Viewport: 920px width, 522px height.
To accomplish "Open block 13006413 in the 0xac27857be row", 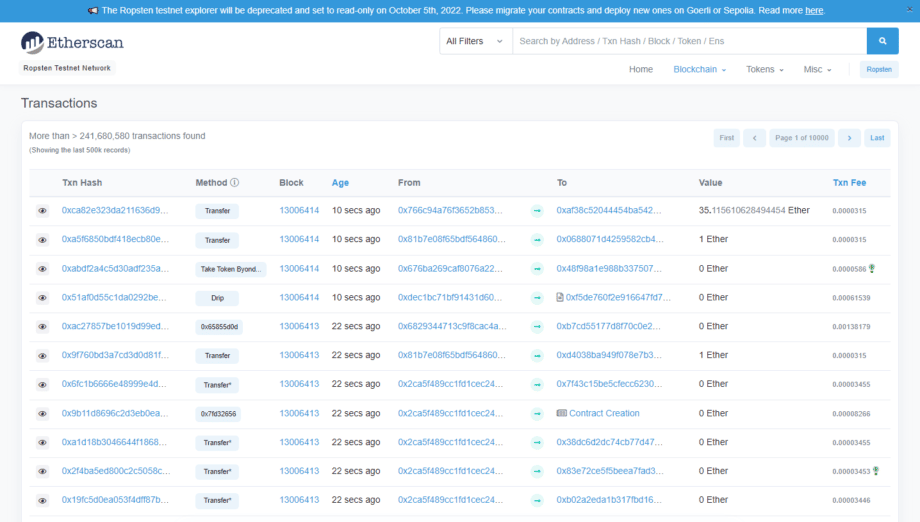I will 299,326.
